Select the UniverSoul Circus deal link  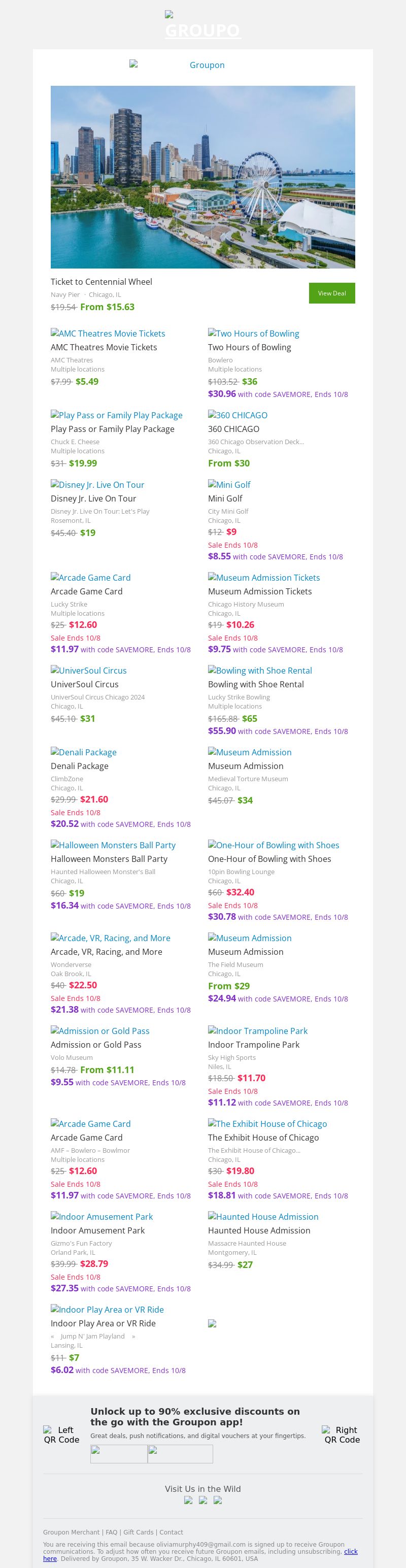click(89, 670)
